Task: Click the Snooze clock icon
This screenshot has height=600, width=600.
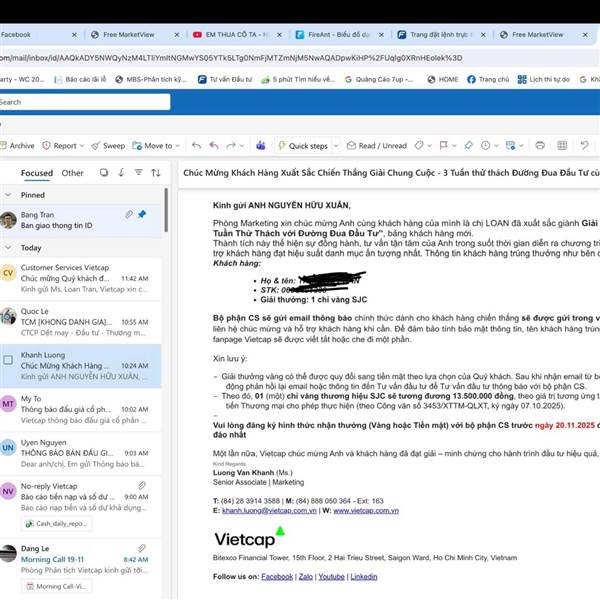Action: click(x=486, y=145)
